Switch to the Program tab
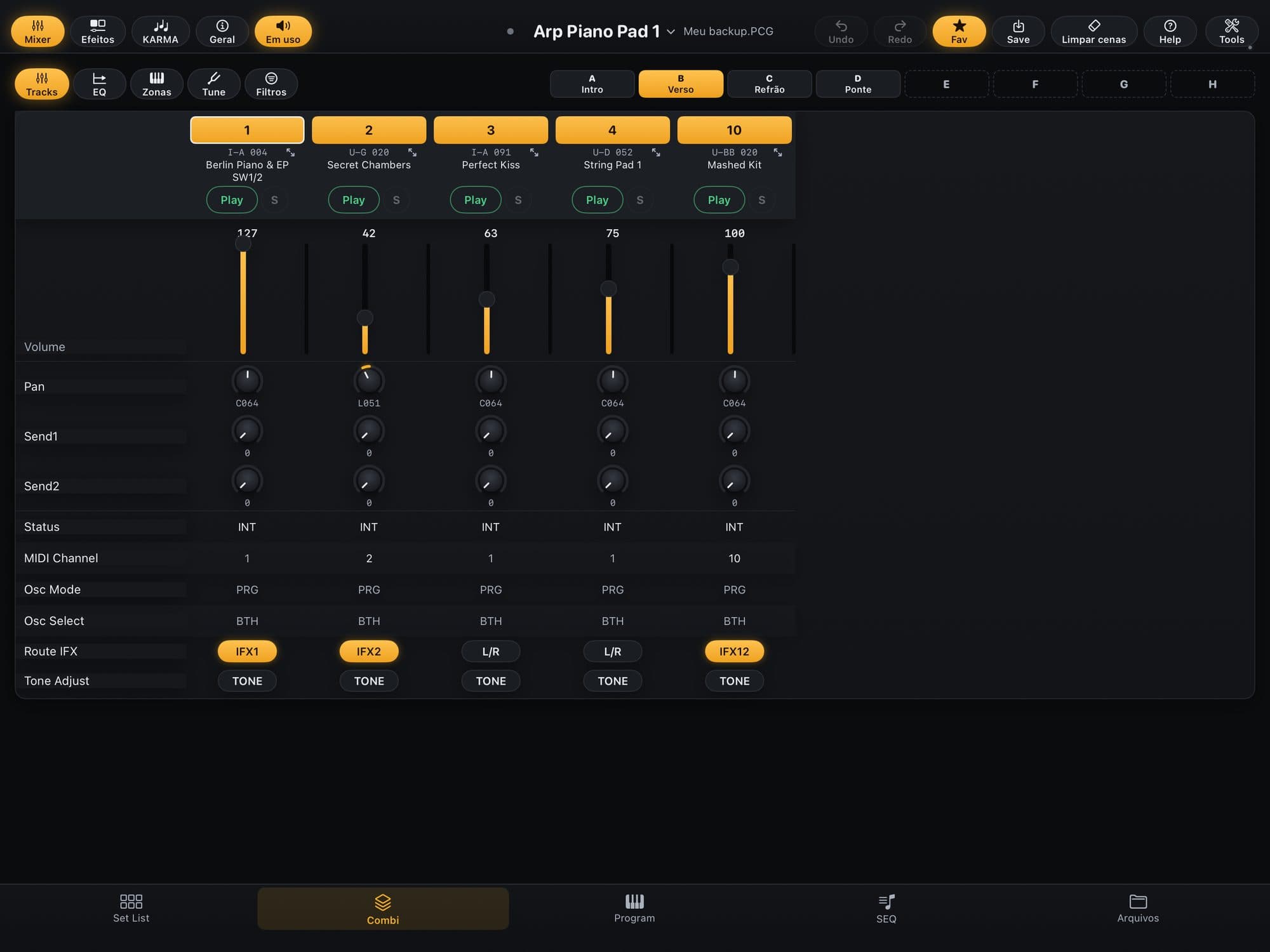The width and height of the screenshot is (1270, 952). pos(634,909)
